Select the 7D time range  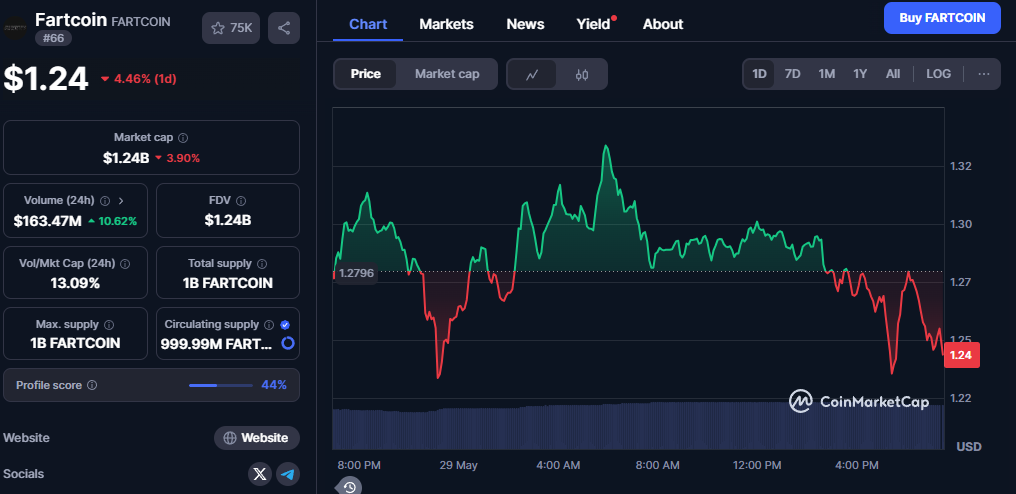792,74
